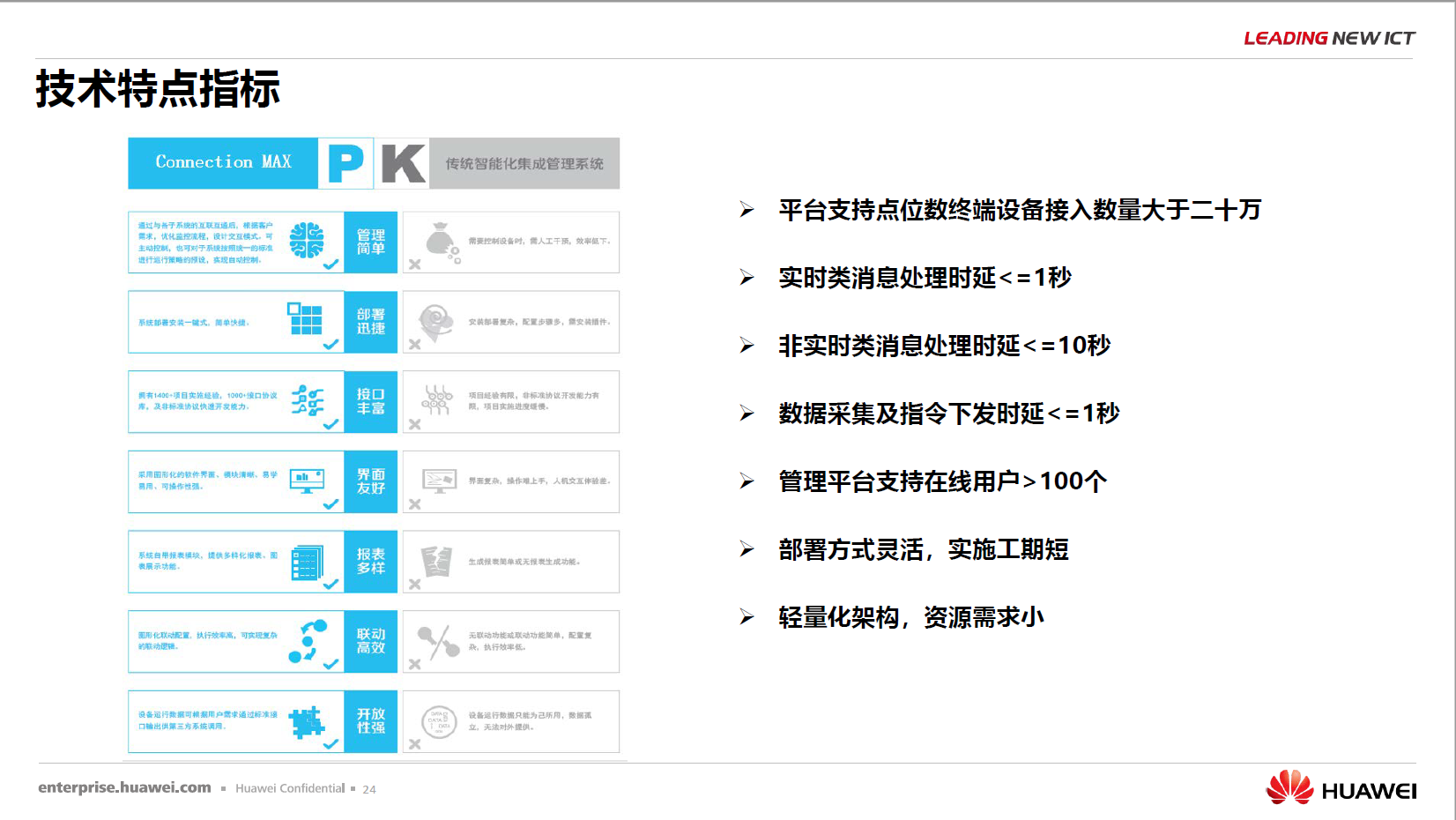
Task: Click the Huawei Confidential footer text
Action: [x=290, y=788]
